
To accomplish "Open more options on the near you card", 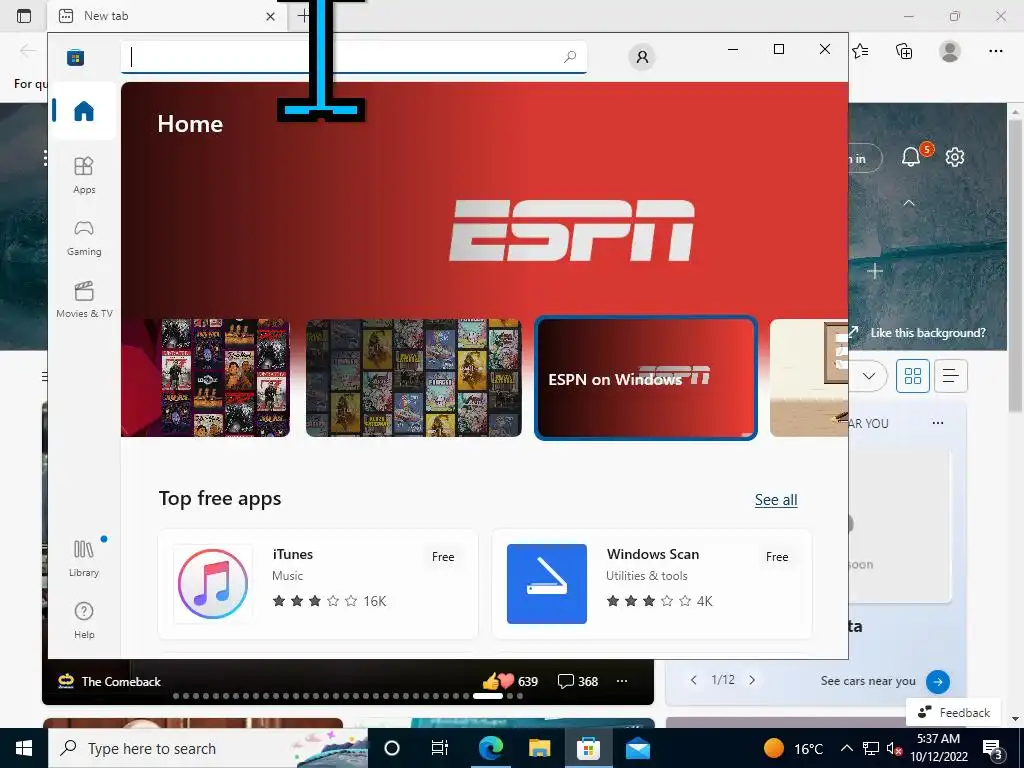I will click(938, 423).
